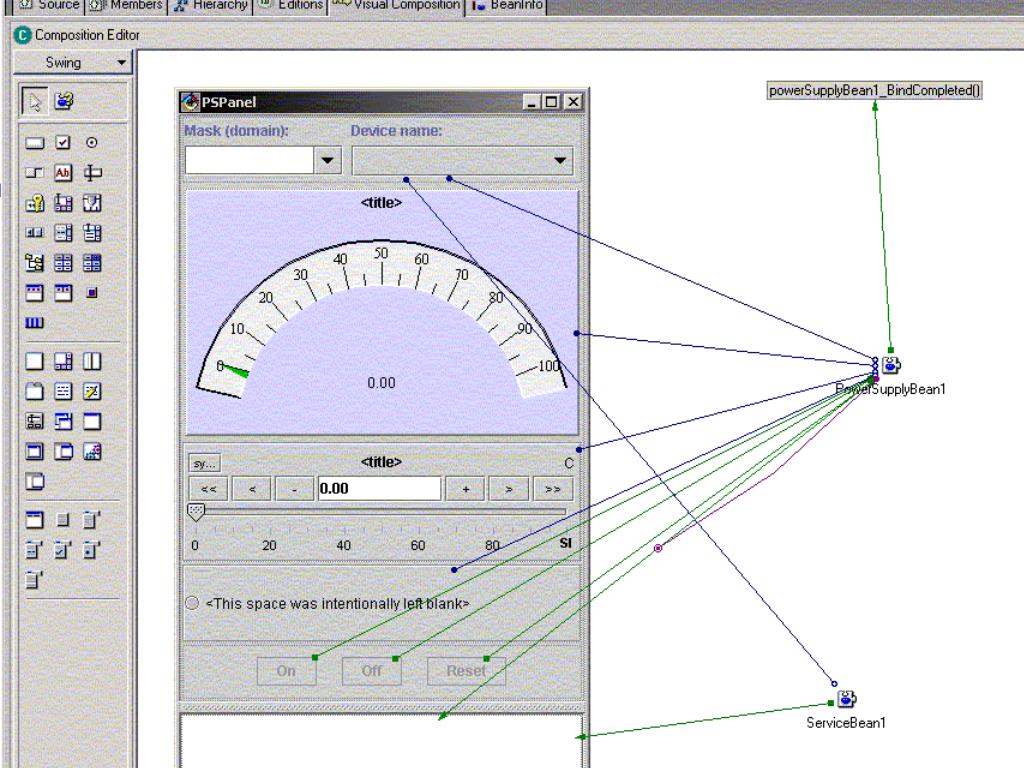Viewport: 1024px width, 768px height.
Task: Click the '>>' fast increment button
Action: pos(551,488)
